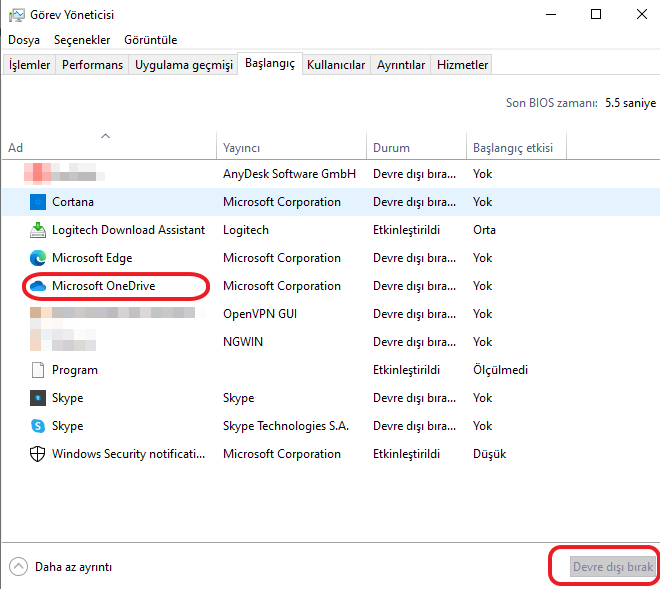Image resolution: width=660 pixels, height=589 pixels.
Task: Switch to the Uygulama geçmişi tab
Action: [184, 65]
